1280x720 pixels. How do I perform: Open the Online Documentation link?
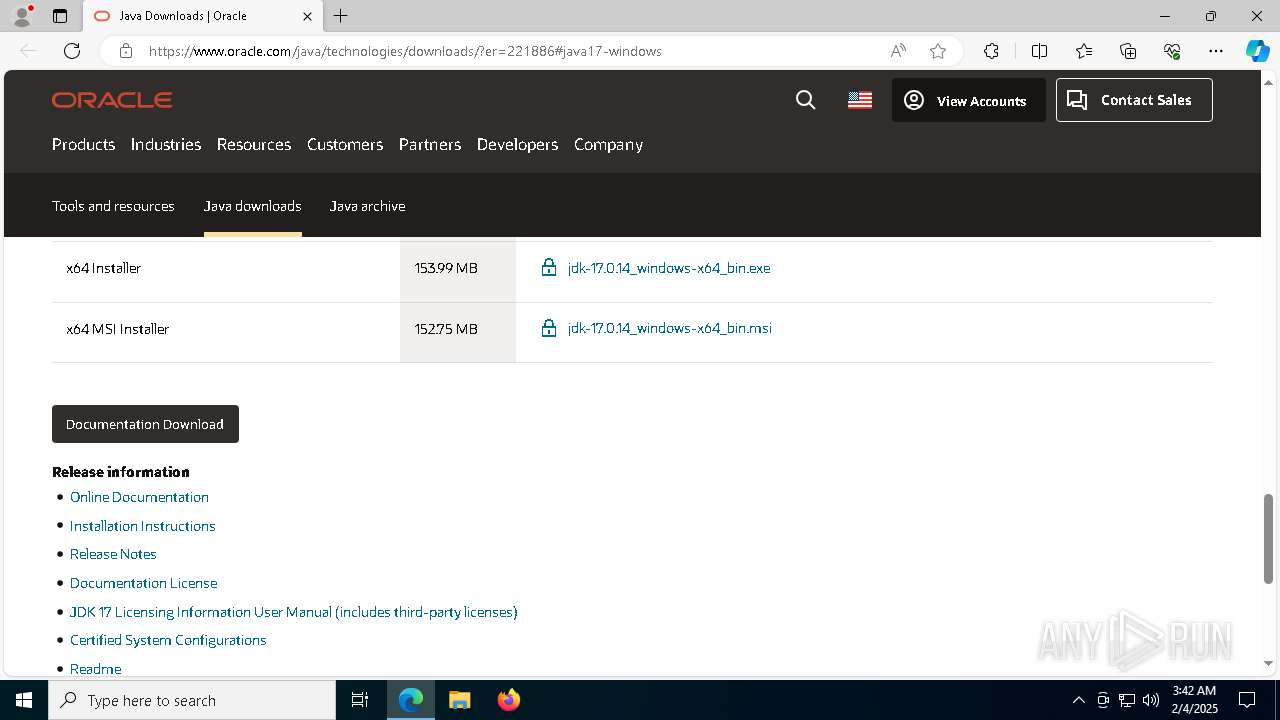(139, 497)
